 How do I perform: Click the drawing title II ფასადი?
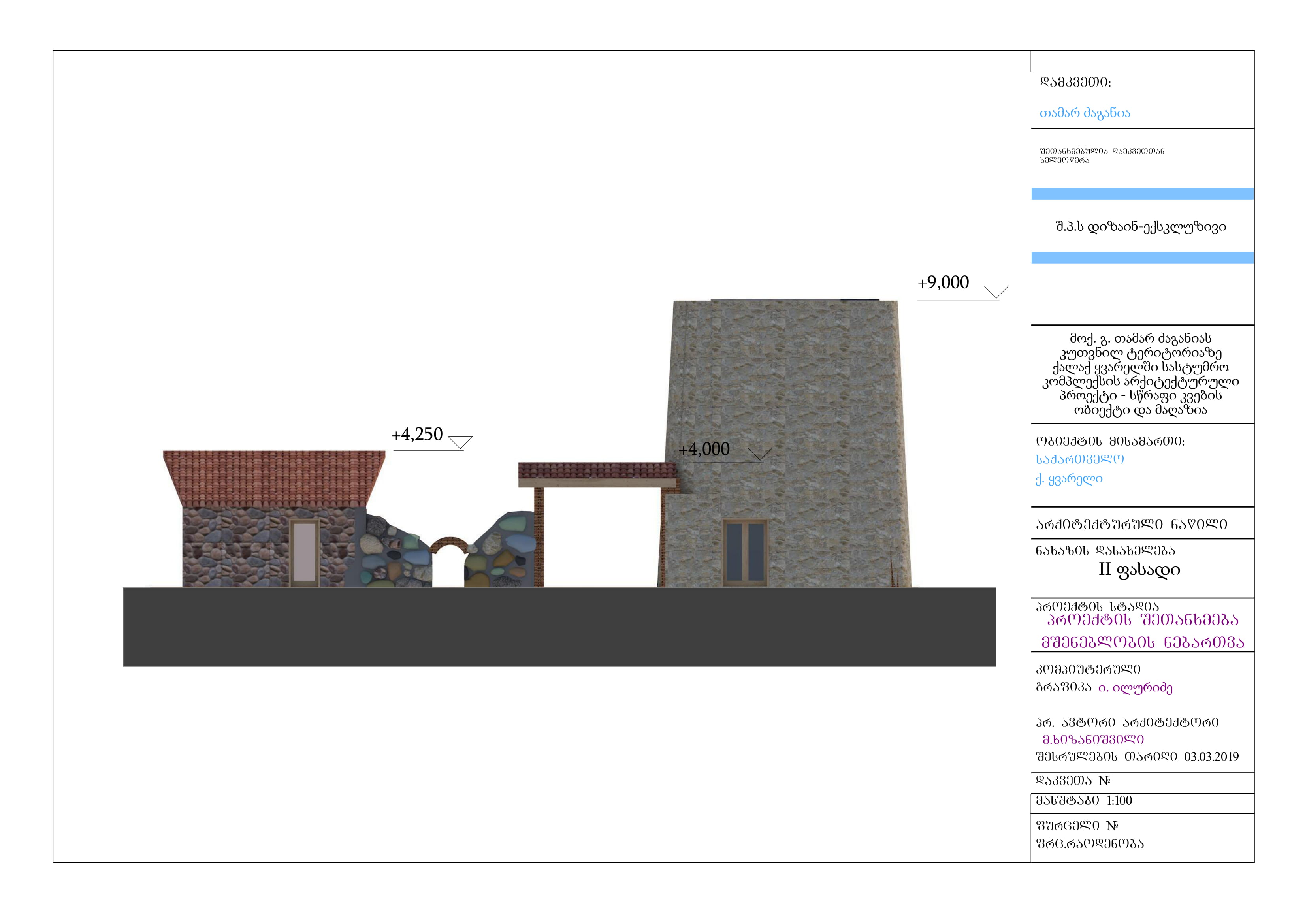pos(1139,569)
